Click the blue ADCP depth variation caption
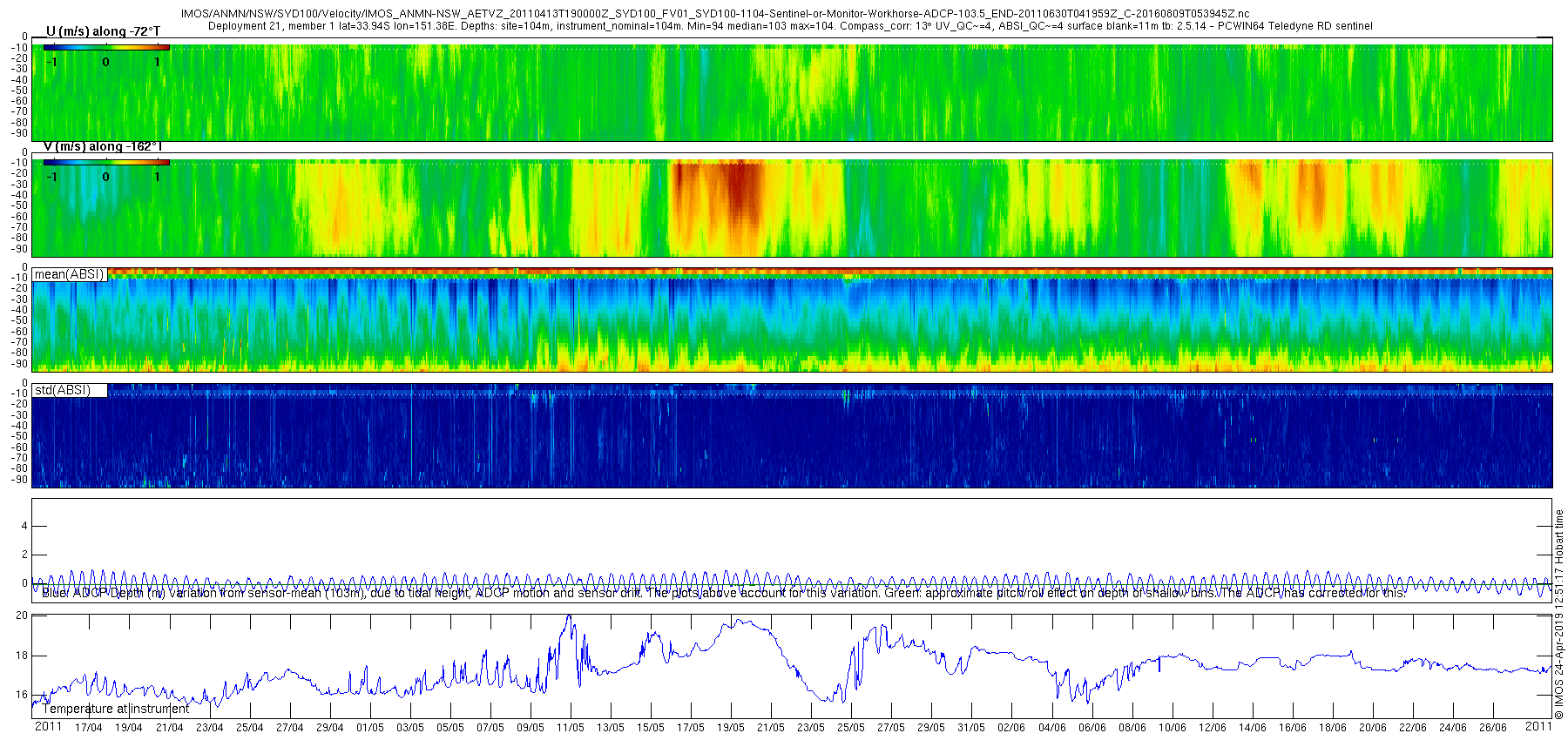1568x740 pixels. pyautogui.click(x=723, y=593)
